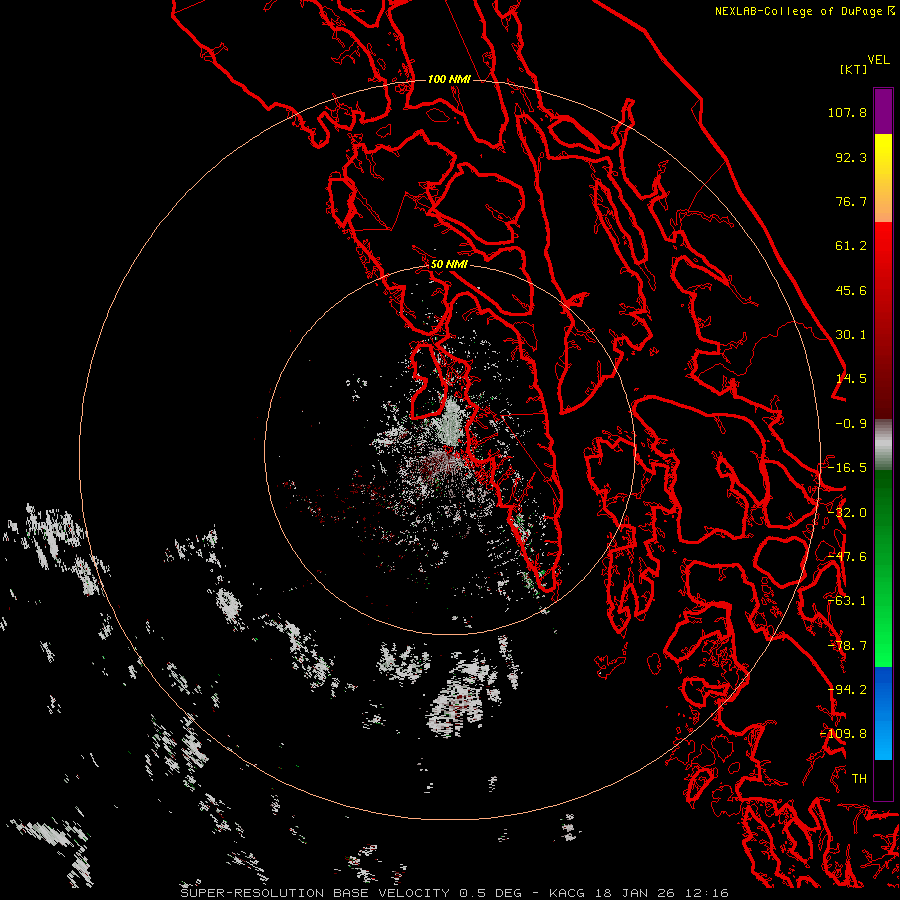This screenshot has height=900, width=900.
Task: Click the -78.7 value on velocity scale
Action: [x=847, y=646]
